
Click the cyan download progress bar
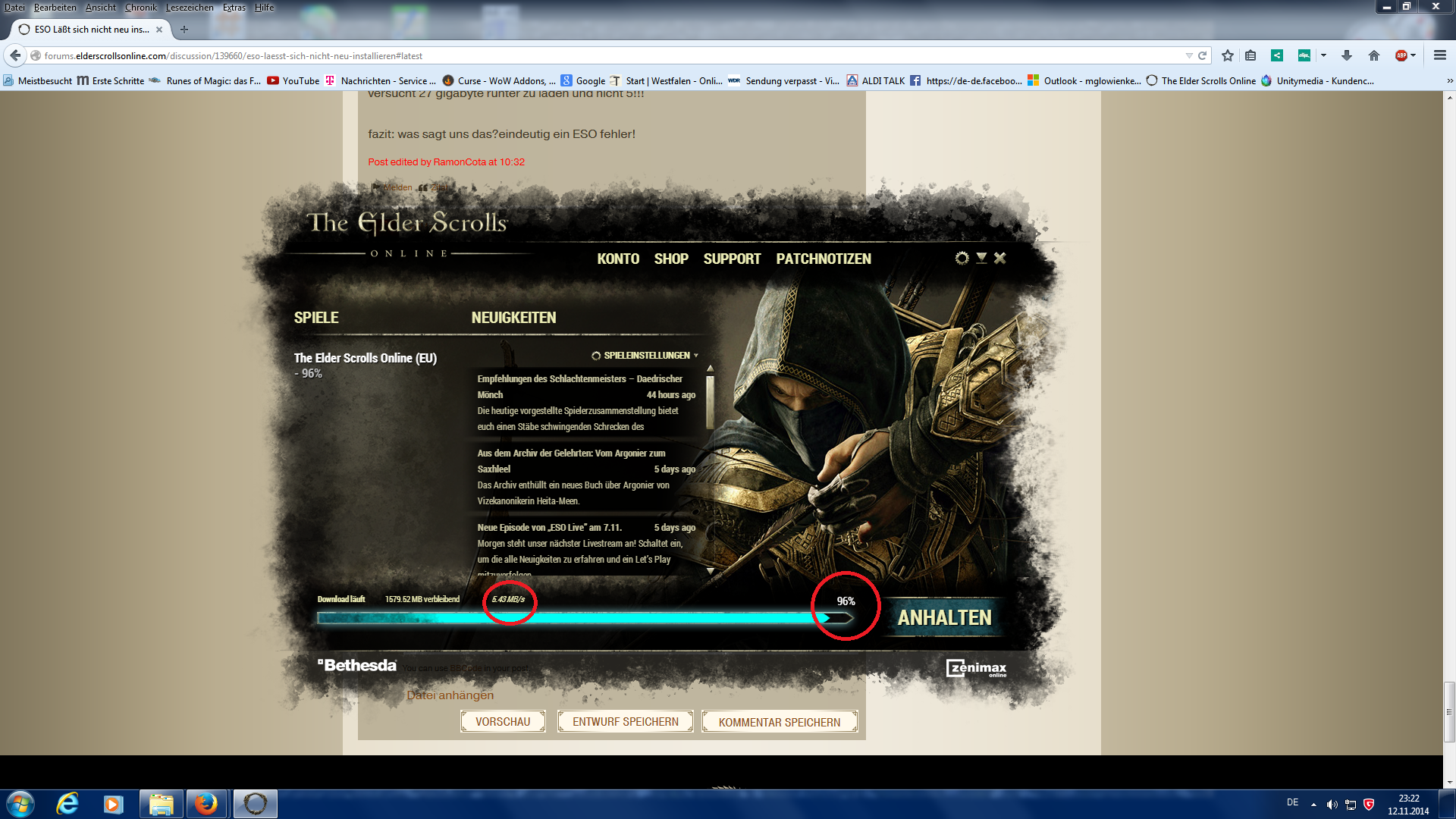(x=576, y=619)
